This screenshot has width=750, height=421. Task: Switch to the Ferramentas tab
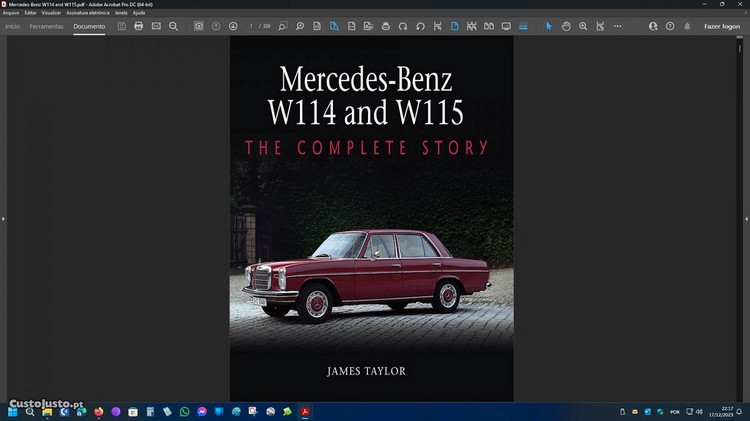46,26
